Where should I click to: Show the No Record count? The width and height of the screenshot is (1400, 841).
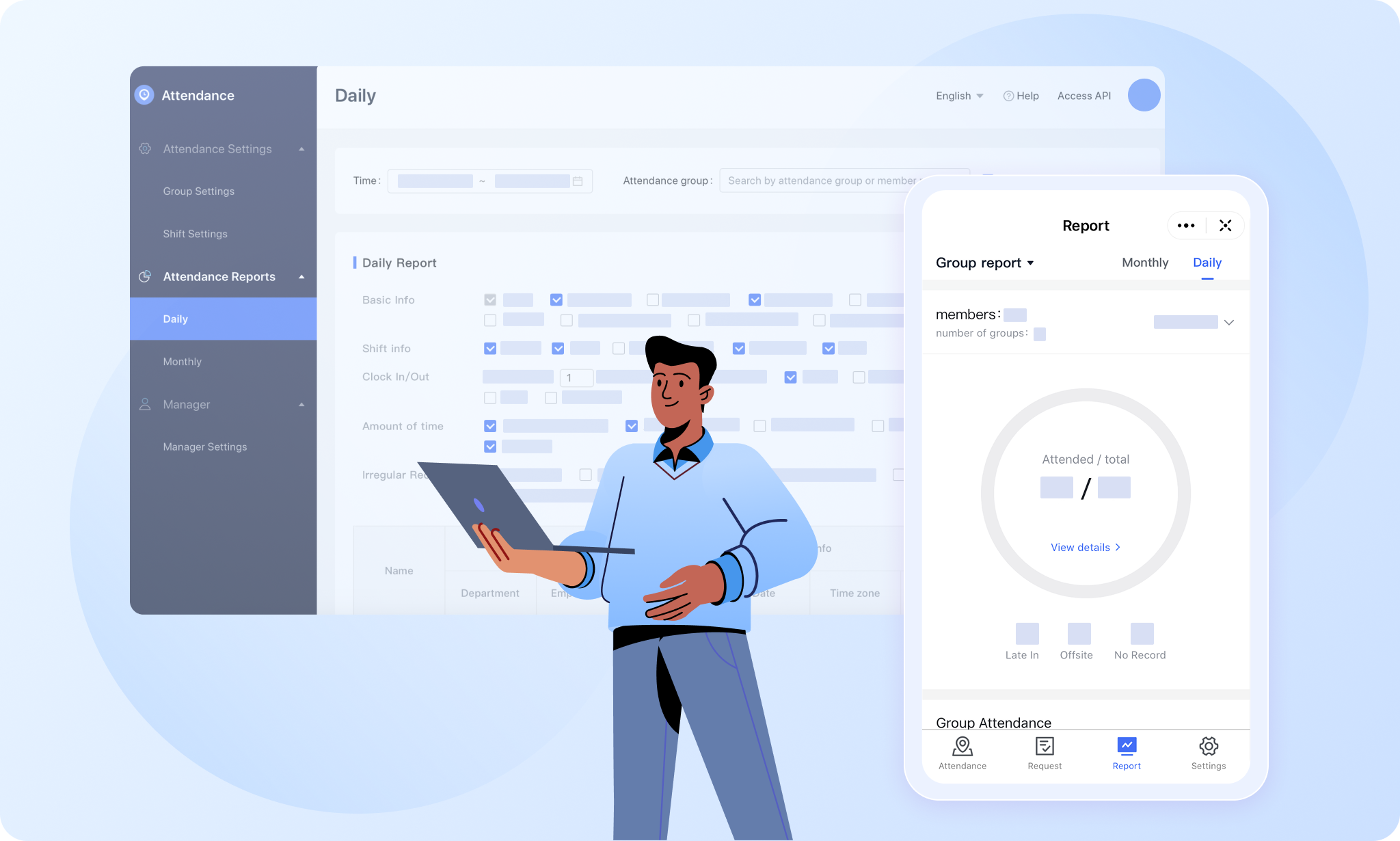(x=1142, y=633)
